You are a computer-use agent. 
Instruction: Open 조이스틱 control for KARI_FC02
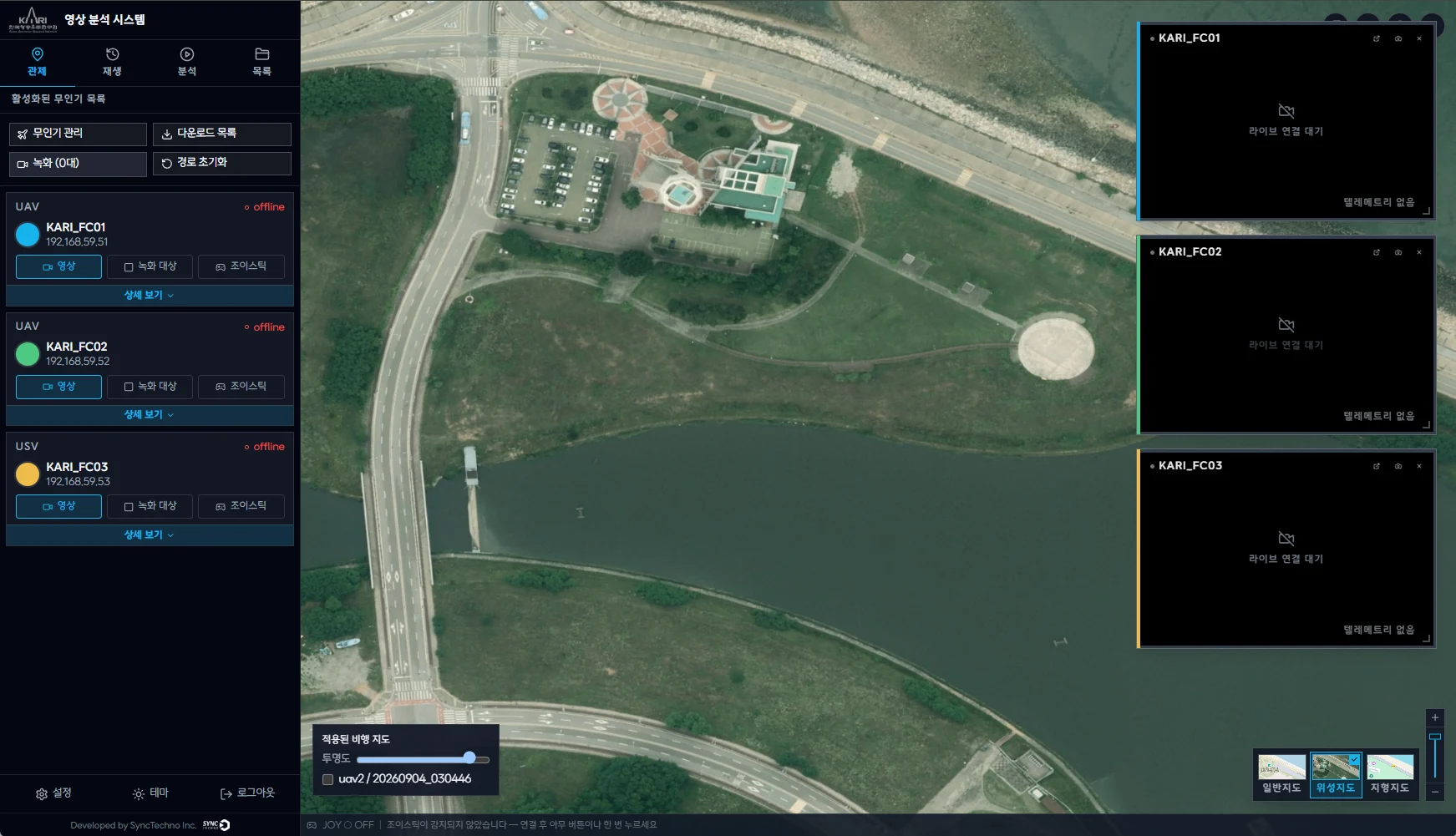241,387
